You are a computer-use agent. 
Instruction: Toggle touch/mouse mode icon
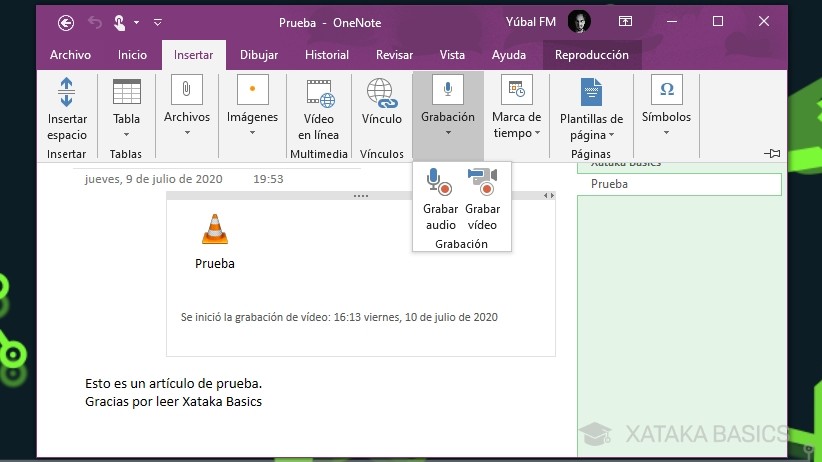tap(120, 23)
